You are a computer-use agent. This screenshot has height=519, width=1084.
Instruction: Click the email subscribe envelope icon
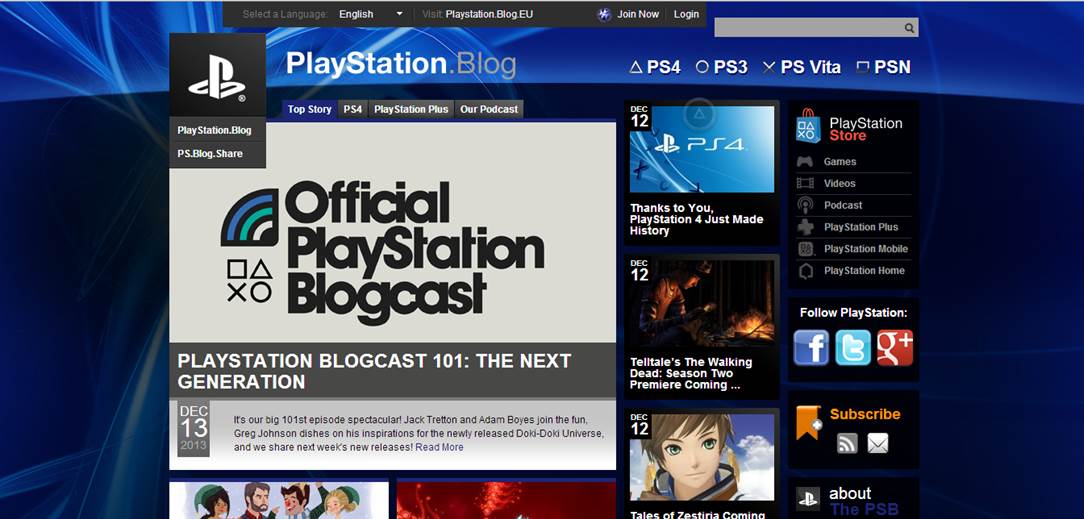877,443
